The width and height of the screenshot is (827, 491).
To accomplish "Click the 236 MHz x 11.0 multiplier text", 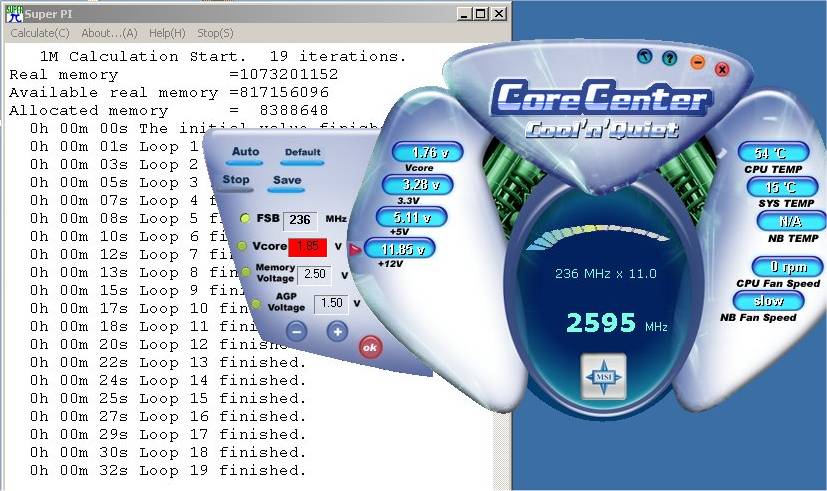I will (605, 274).
